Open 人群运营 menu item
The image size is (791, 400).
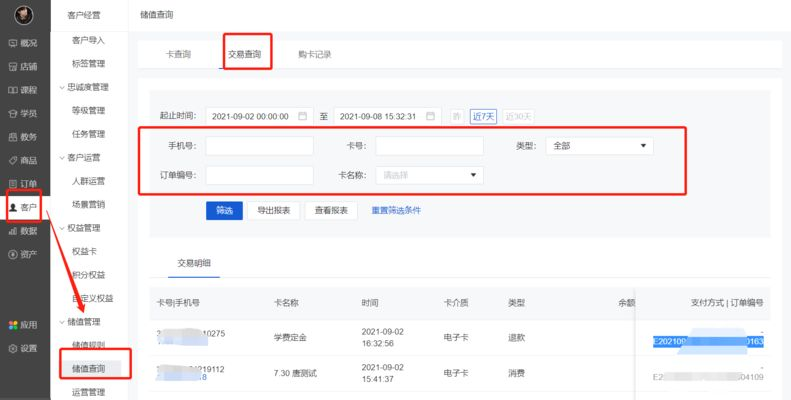click(88, 181)
